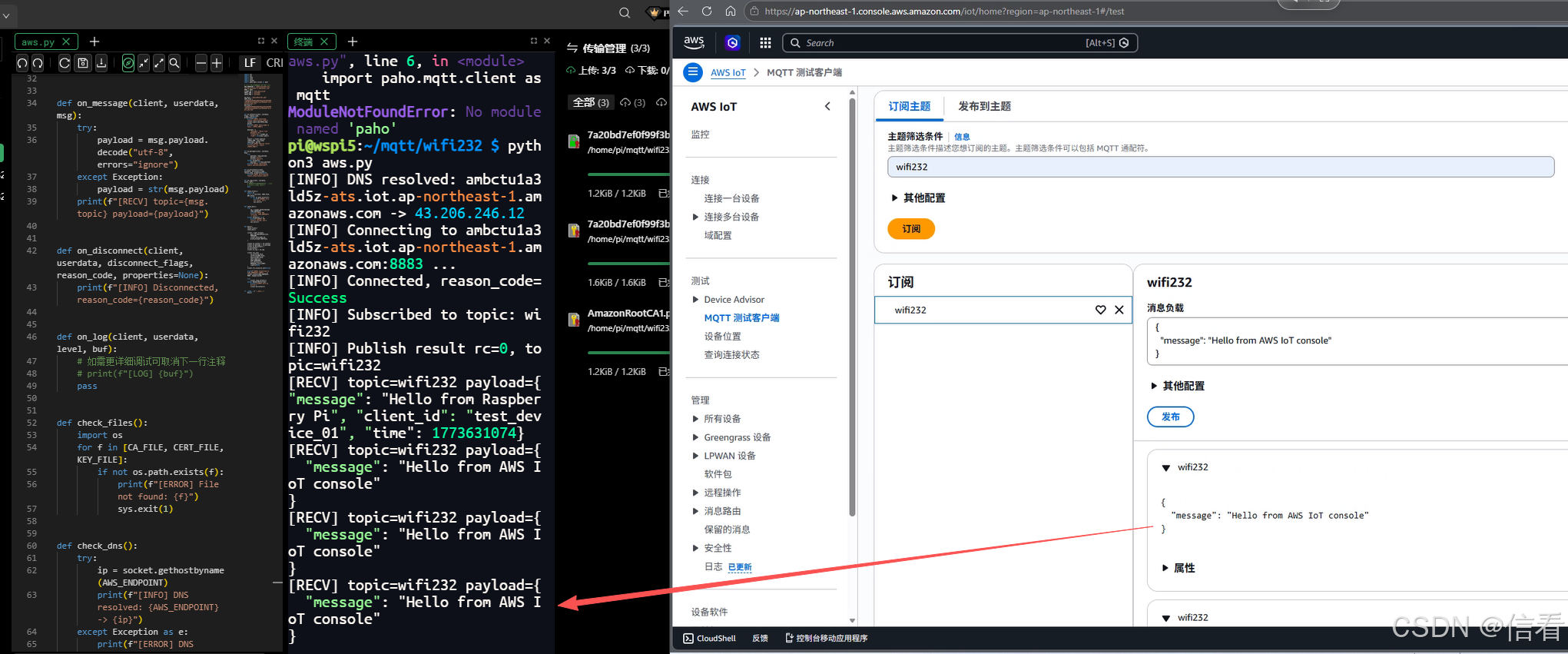Reload the aws.py file with refresh icon

click(x=65, y=63)
